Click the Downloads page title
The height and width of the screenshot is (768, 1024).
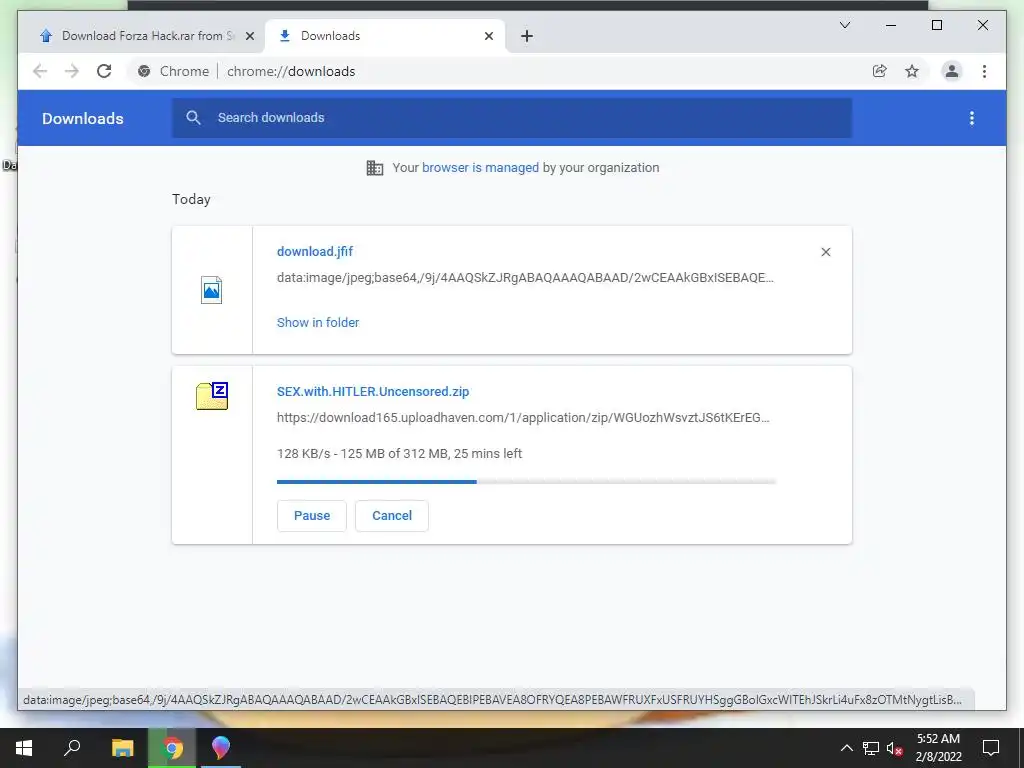coord(83,118)
